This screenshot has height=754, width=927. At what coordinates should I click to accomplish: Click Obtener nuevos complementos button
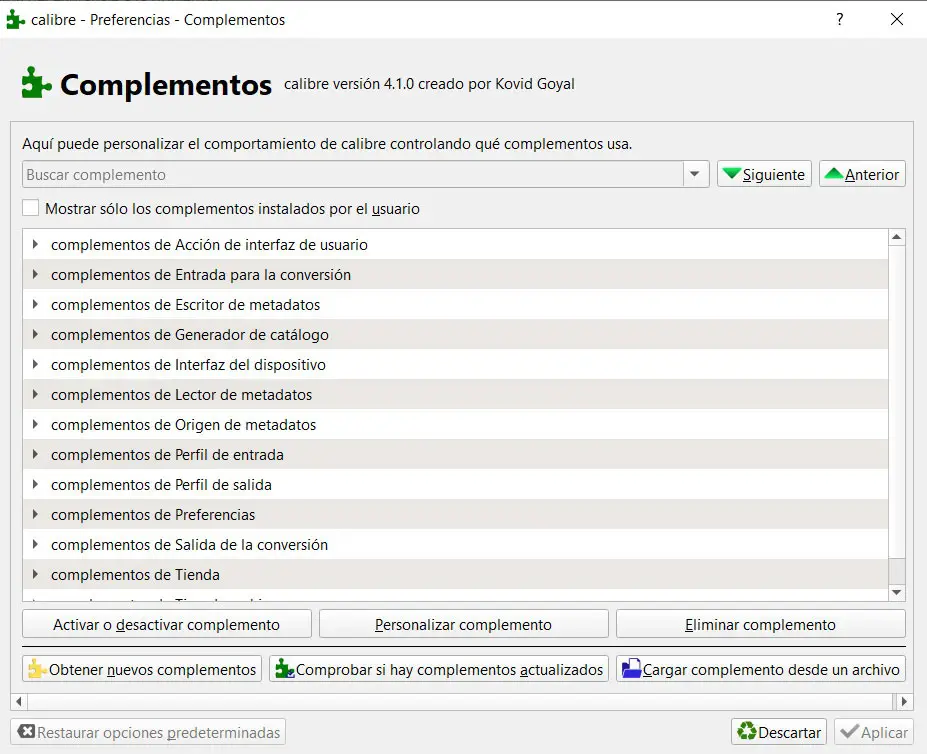142,669
